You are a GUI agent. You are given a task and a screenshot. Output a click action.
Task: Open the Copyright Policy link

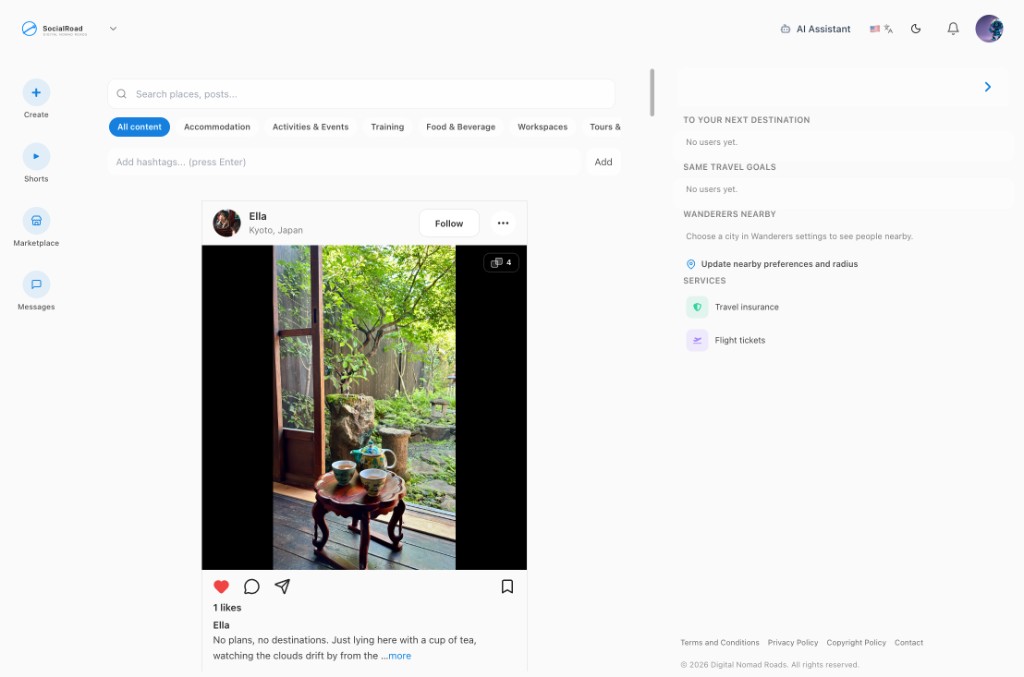[x=856, y=642]
